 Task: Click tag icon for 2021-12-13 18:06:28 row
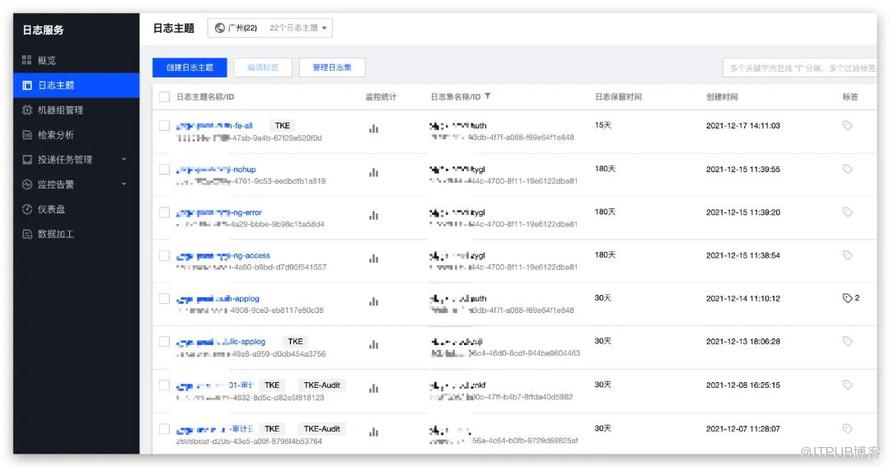(x=847, y=341)
